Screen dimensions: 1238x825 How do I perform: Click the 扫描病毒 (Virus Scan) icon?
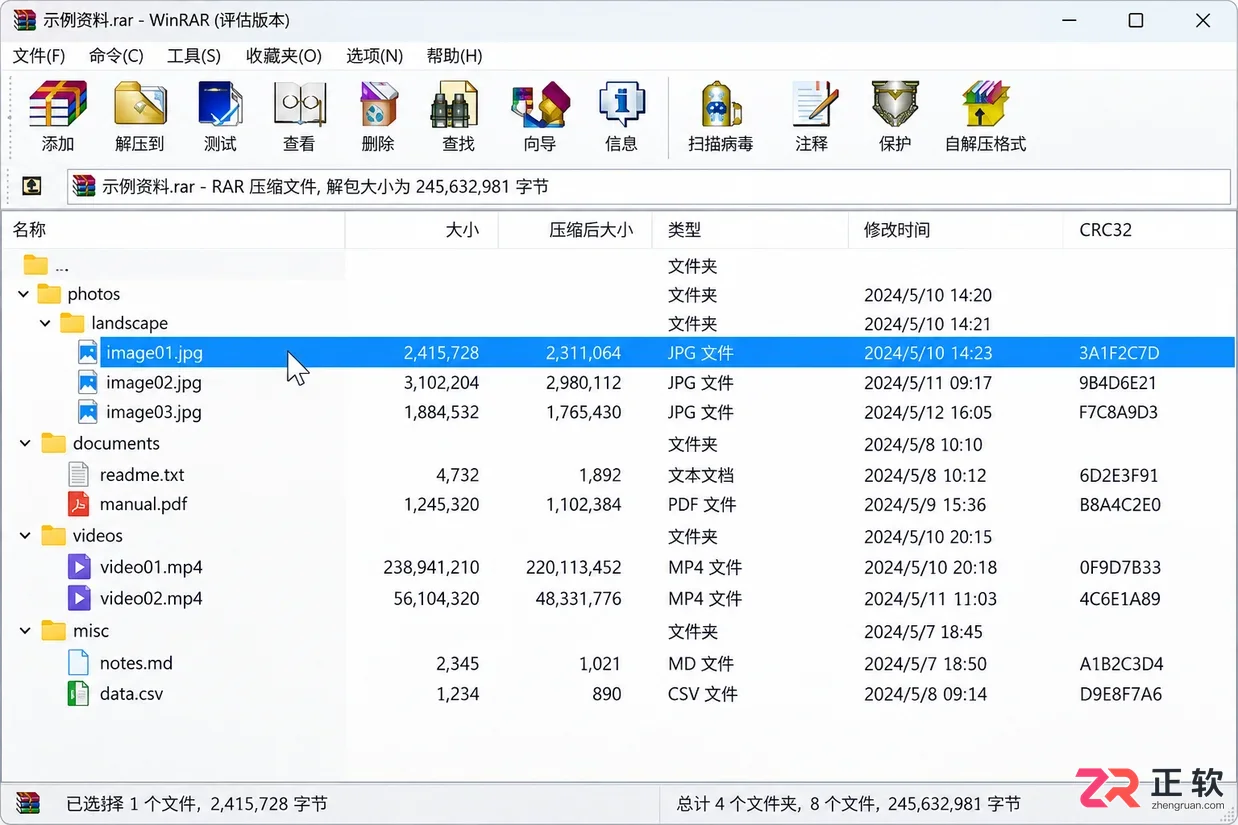[x=720, y=105]
